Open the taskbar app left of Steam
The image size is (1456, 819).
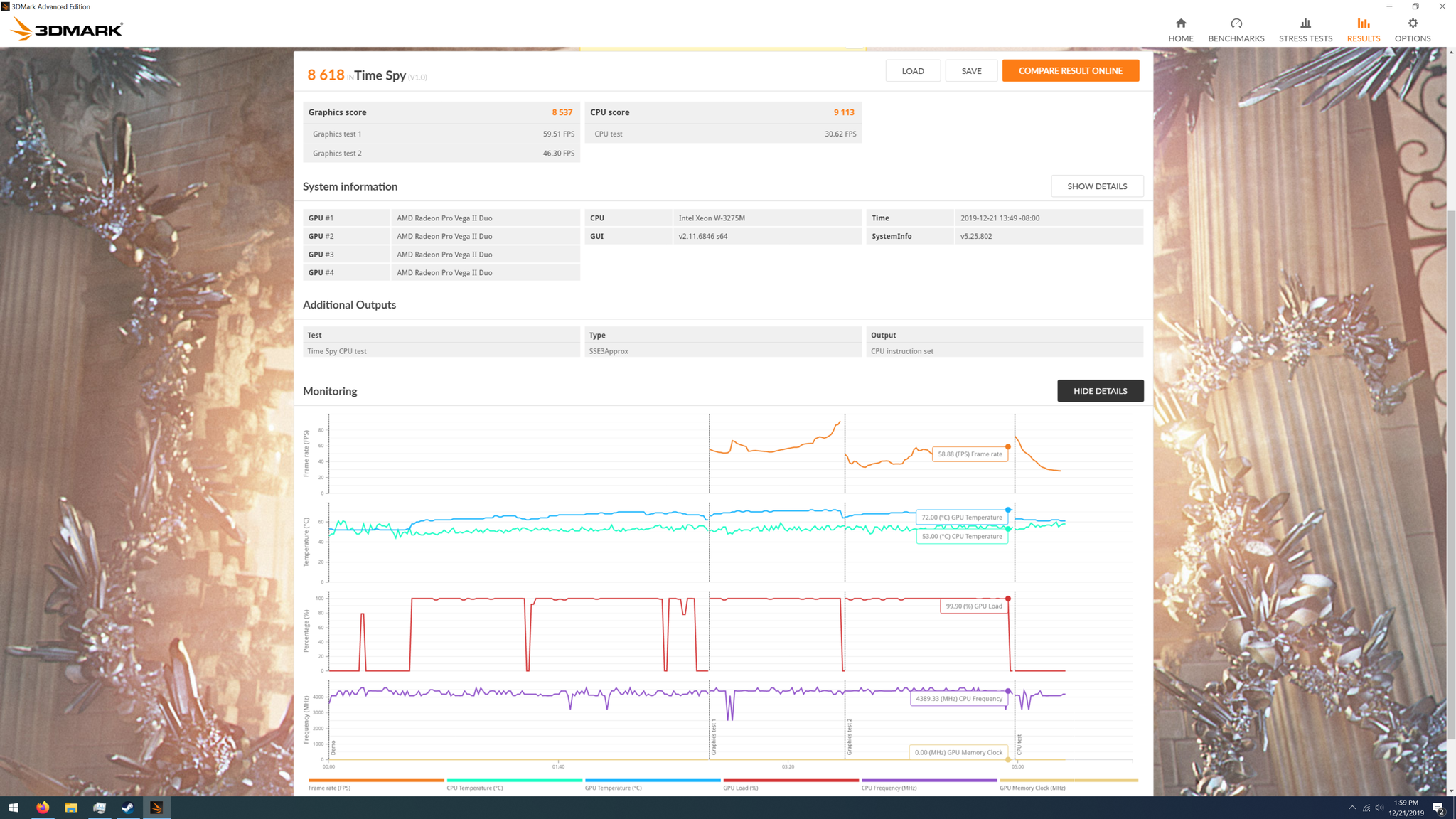coord(100,808)
